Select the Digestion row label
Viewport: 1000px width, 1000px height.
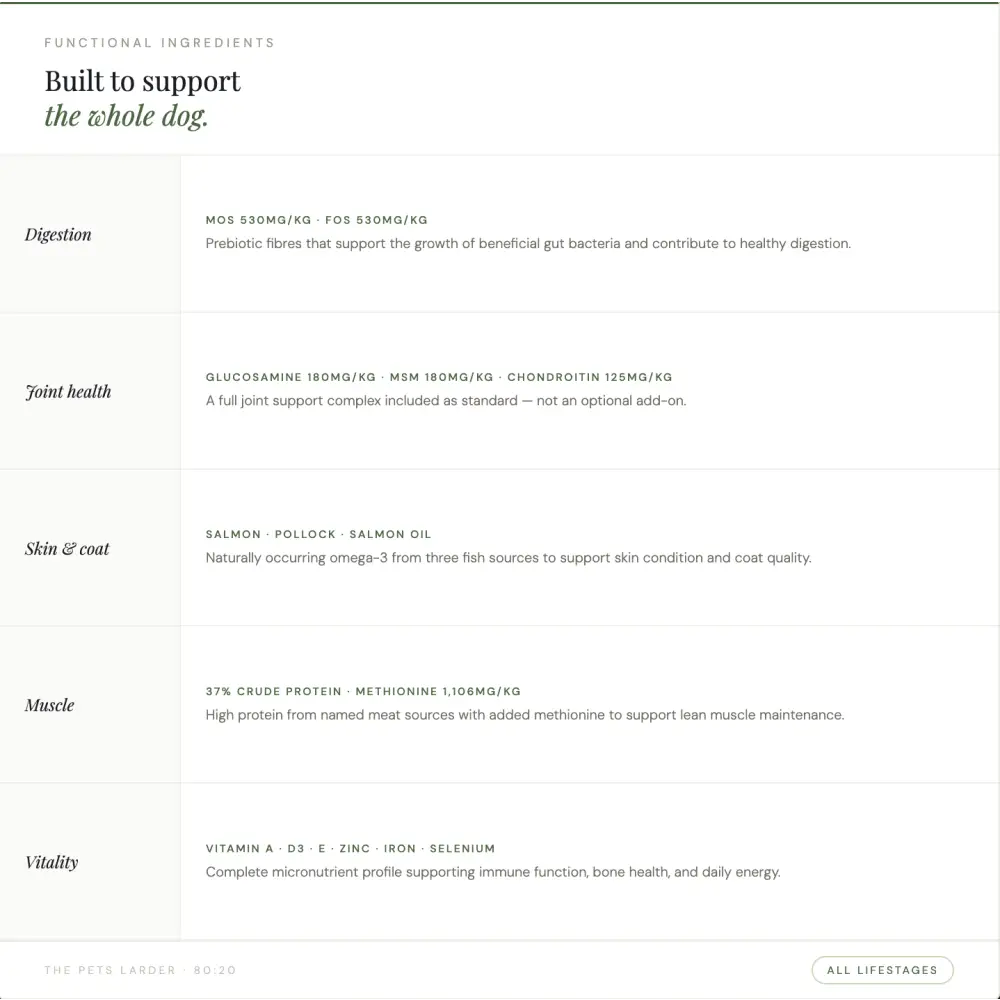click(x=58, y=235)
